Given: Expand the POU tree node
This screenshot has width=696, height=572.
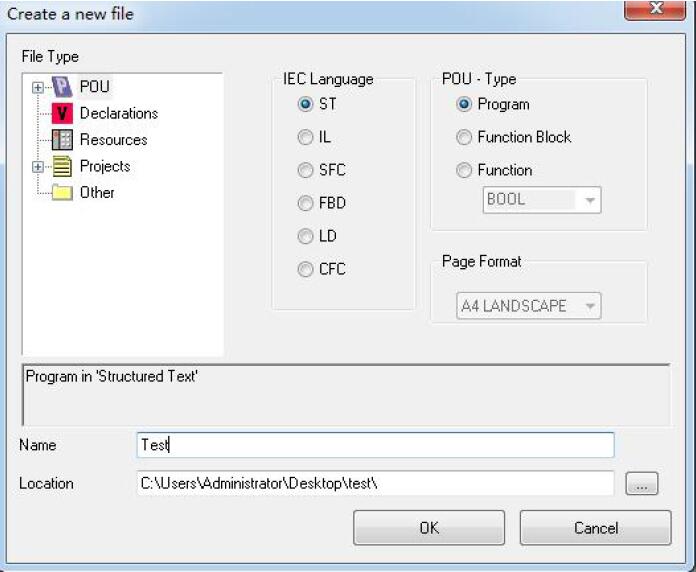Looking at the screenshot, I should (37, 87).
